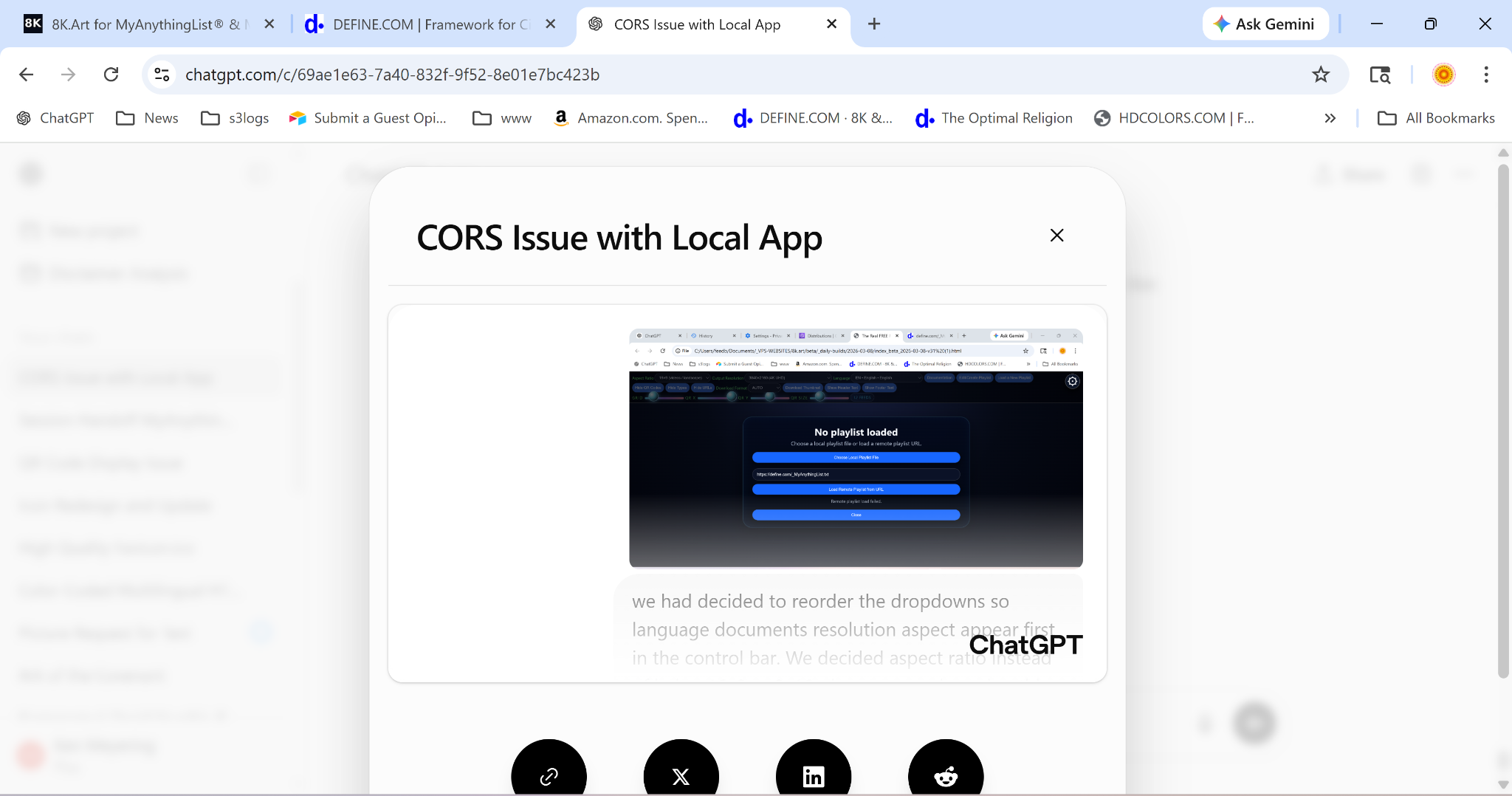Open the chat preview screenshot thumbnail
This screenshot has height=796, width=1512.
tap(856, 448)
